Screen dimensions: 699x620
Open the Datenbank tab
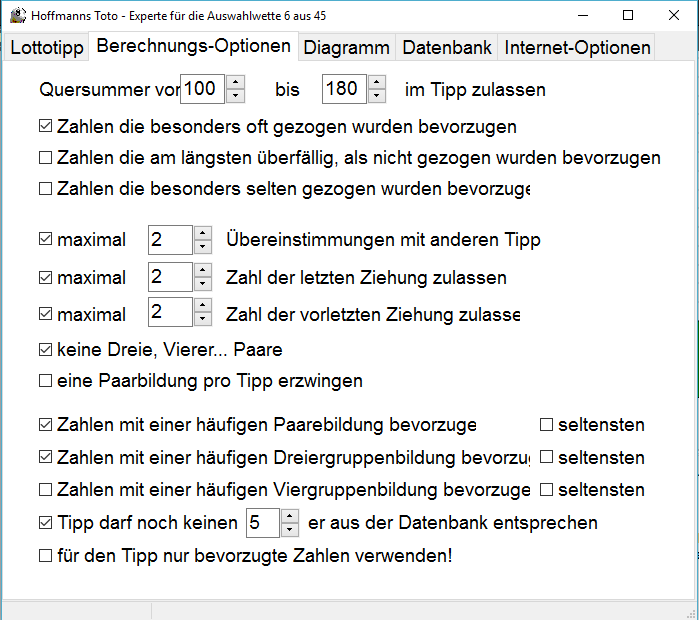point(447,47)
